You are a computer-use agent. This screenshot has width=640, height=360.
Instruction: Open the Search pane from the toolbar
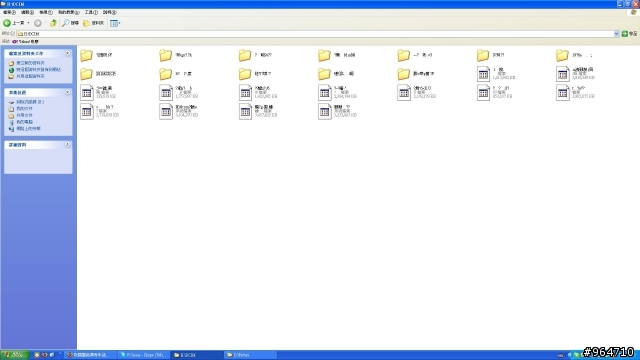[70, 23]
